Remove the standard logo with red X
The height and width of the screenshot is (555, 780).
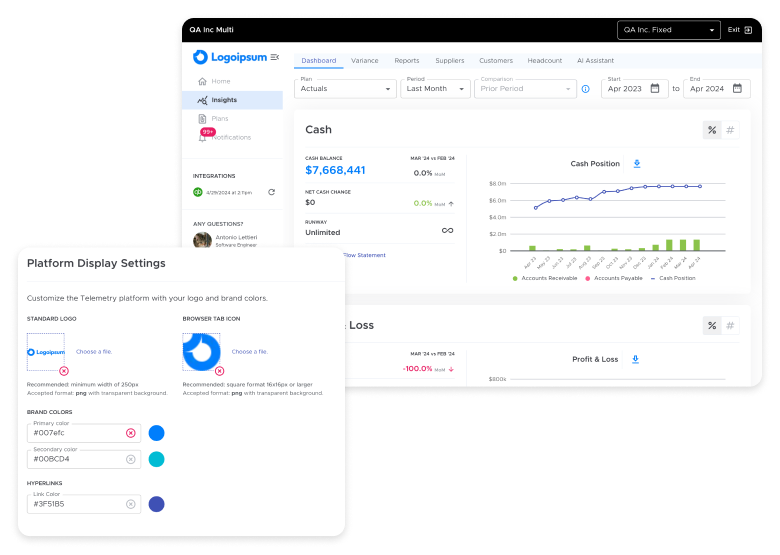coord(64,371)
